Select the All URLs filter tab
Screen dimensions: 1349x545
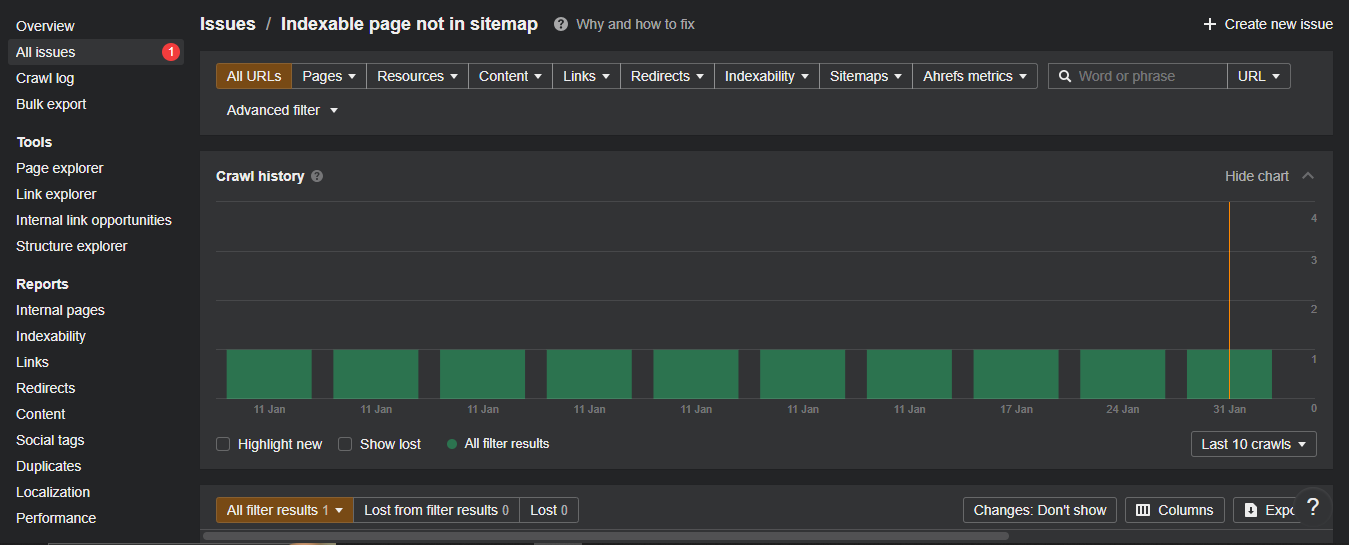pos(254,76)
